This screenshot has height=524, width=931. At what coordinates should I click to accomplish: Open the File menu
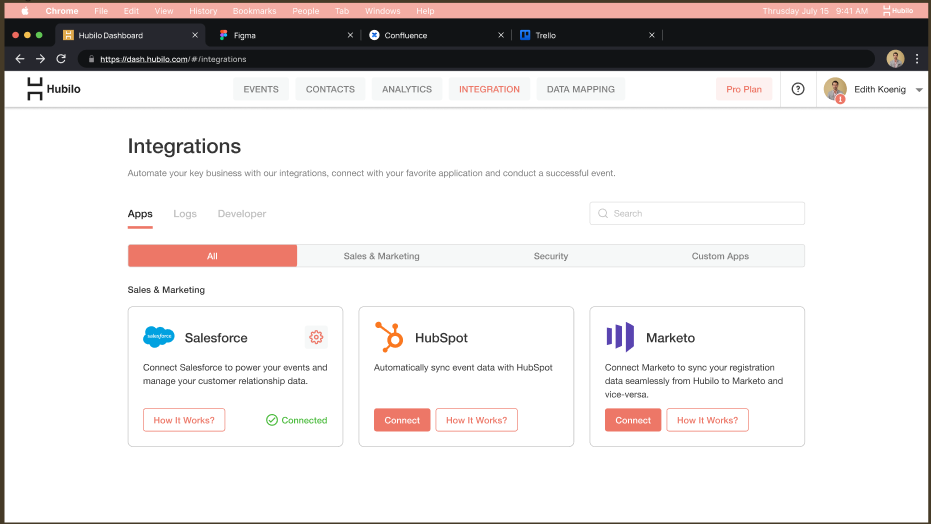[x=101, y=11]
